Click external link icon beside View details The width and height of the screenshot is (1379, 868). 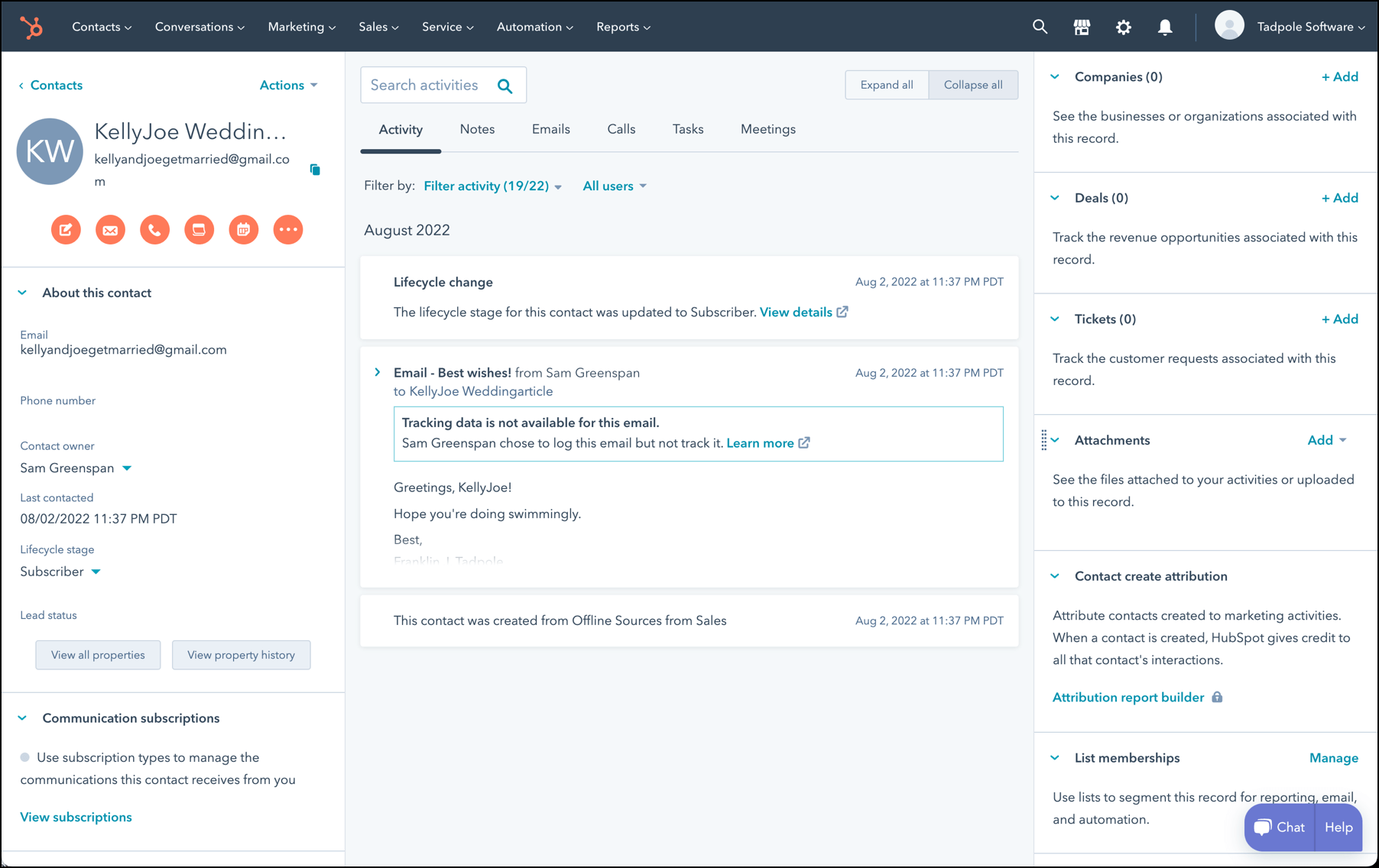[x=842, y=312]
